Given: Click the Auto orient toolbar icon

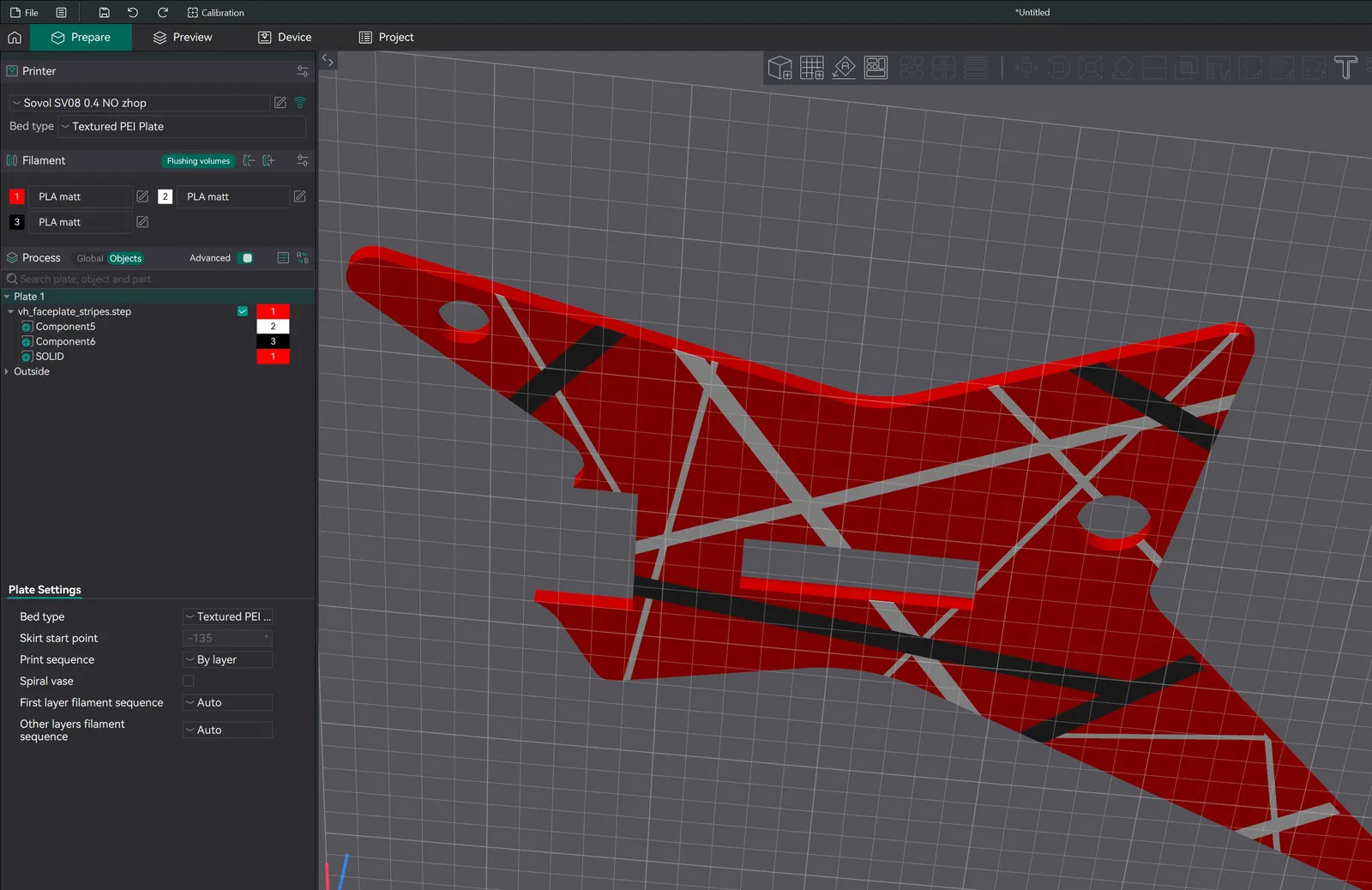Looking at the screenshot, I should click(x=844, y=68).
